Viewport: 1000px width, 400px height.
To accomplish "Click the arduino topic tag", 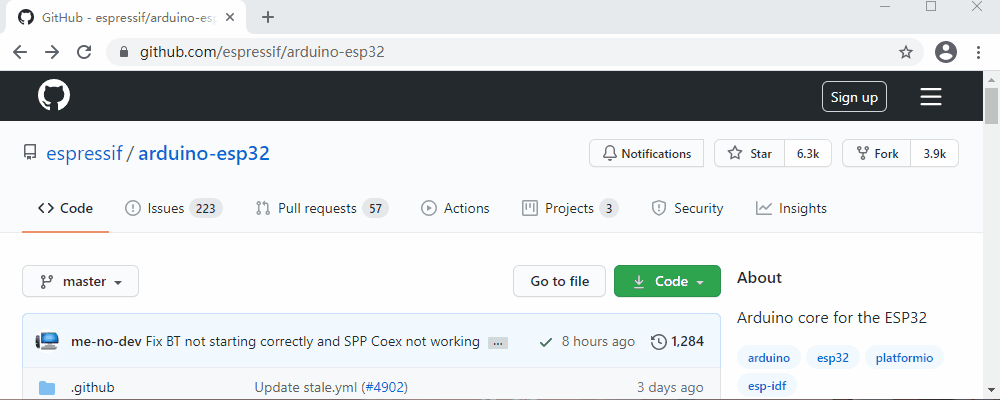I will pyautogui.click(x=768, y=358).
